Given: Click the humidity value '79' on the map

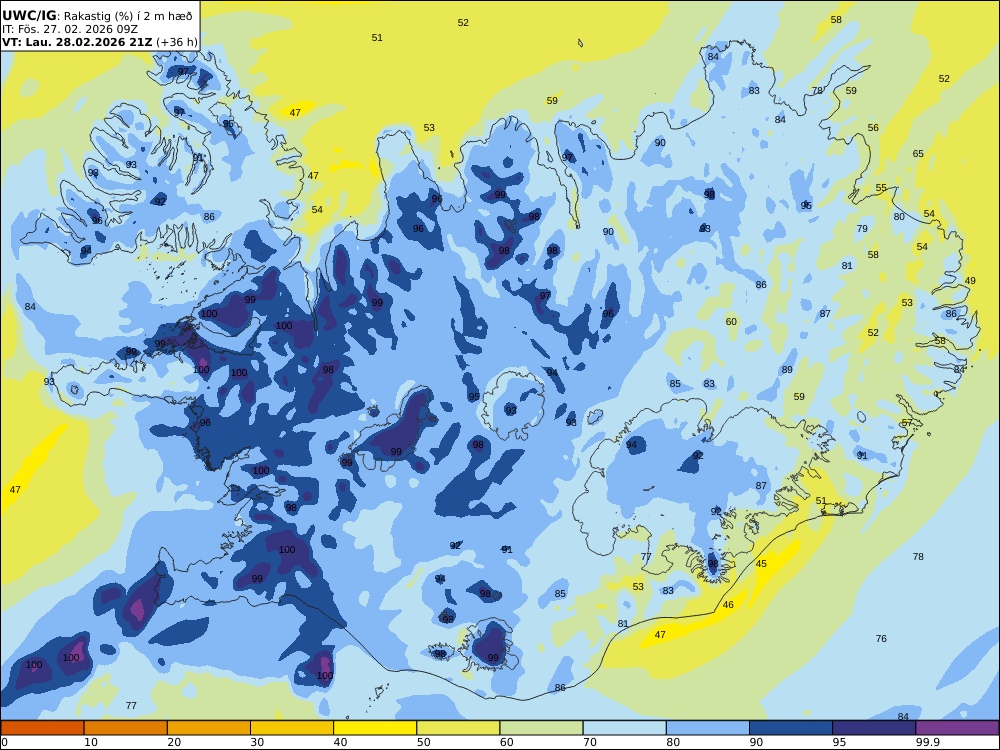Looking at the screenshot, I should pyautogui.click(x=862, y=228).
